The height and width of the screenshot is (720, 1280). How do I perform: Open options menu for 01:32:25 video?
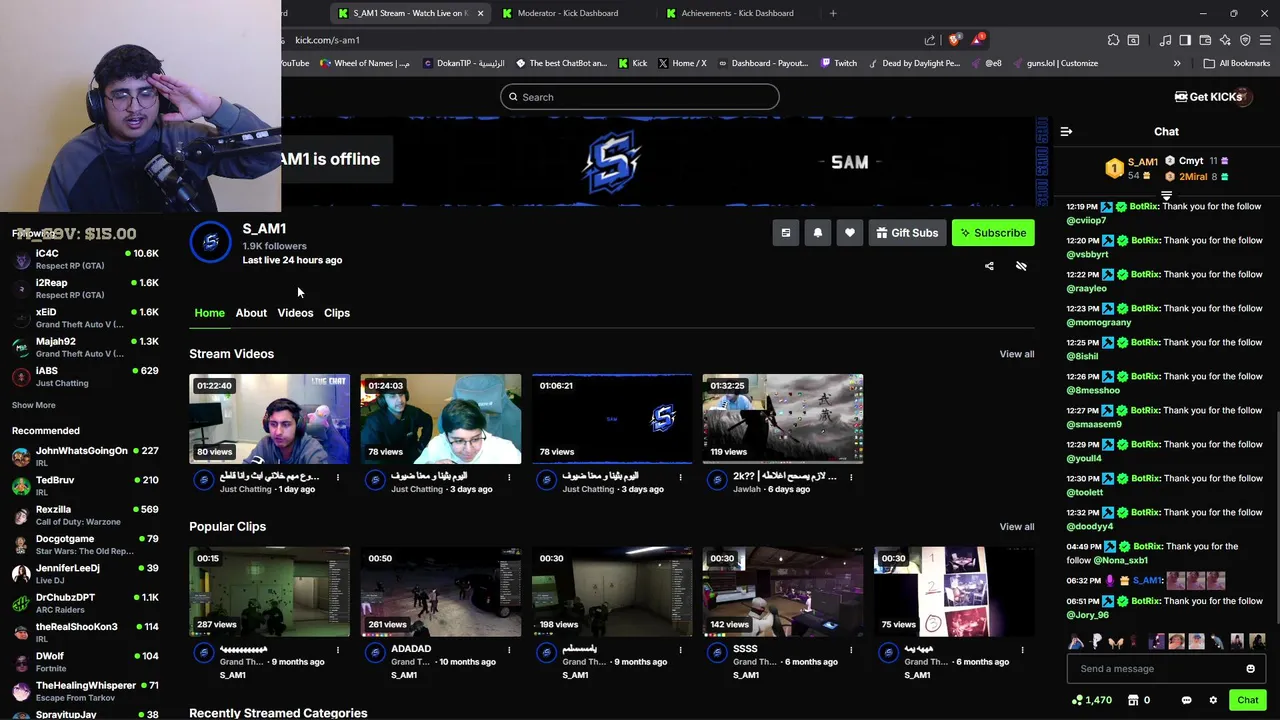tap(851, 478)
